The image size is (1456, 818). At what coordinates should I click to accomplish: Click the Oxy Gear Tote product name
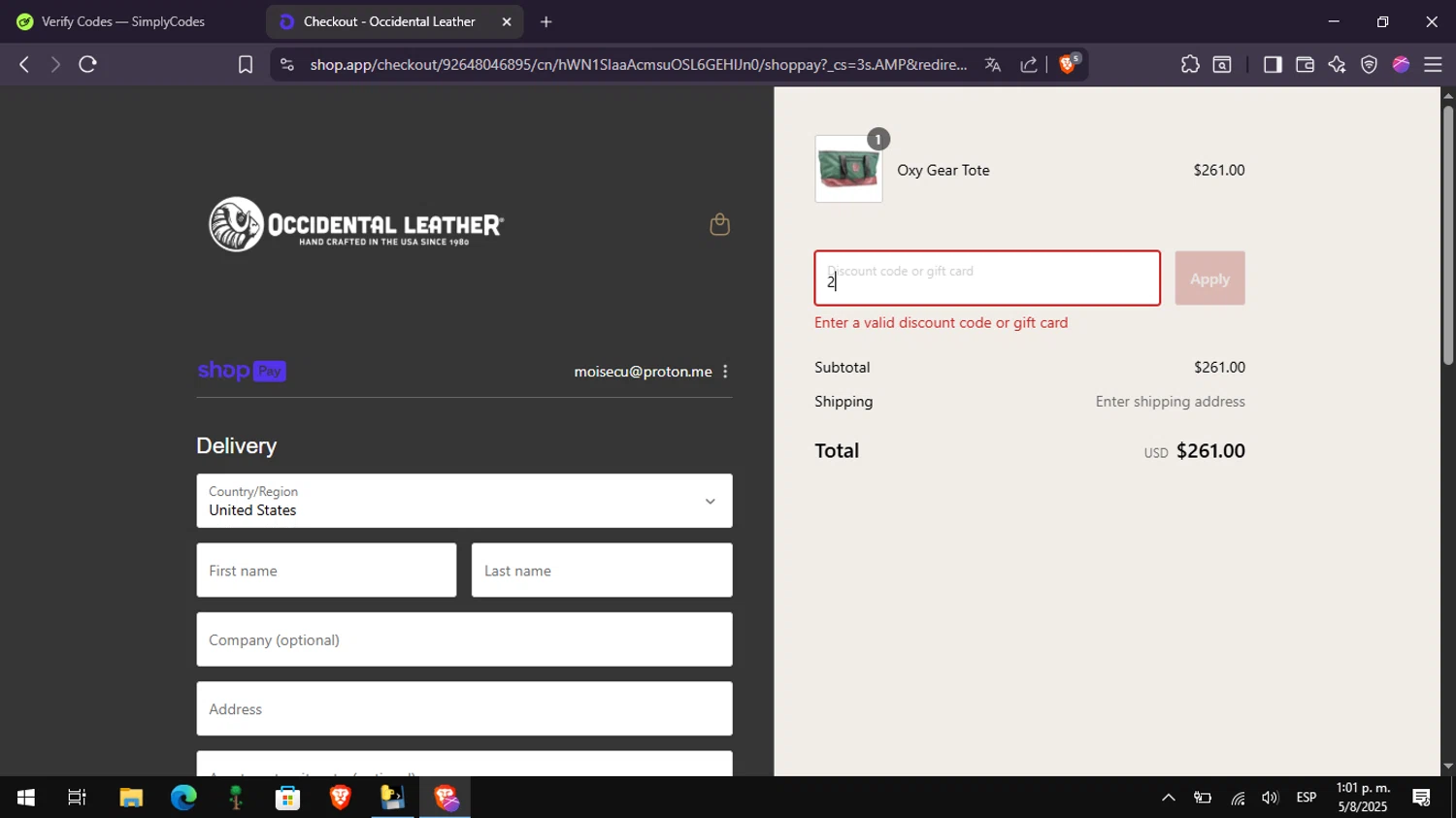943,170
